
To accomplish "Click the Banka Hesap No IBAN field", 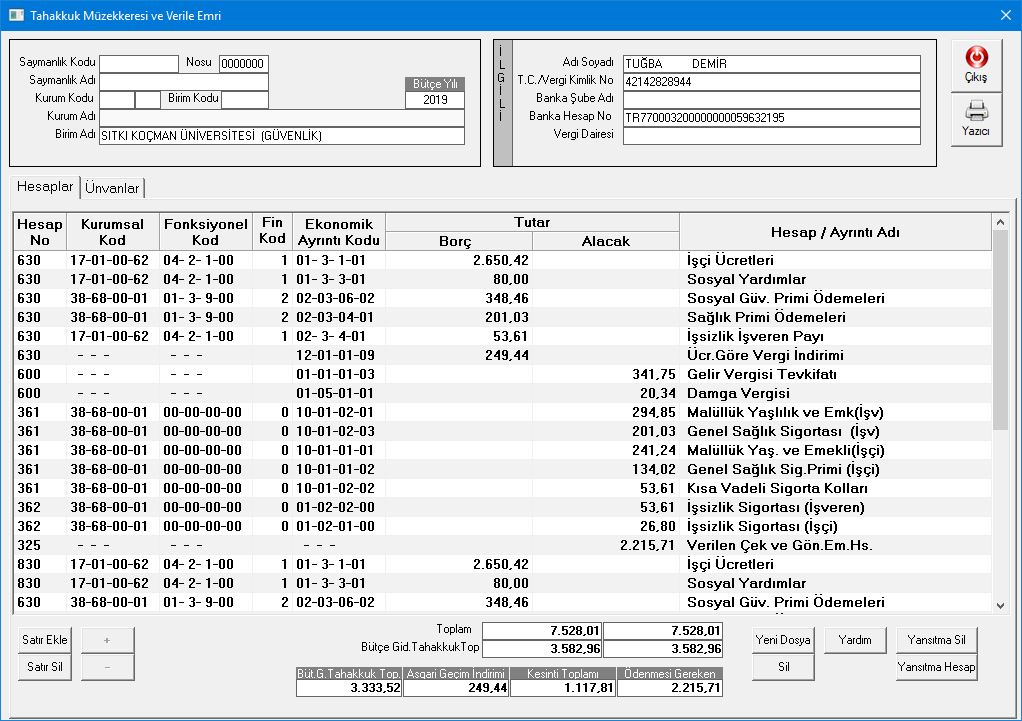I will pos(770,118).
